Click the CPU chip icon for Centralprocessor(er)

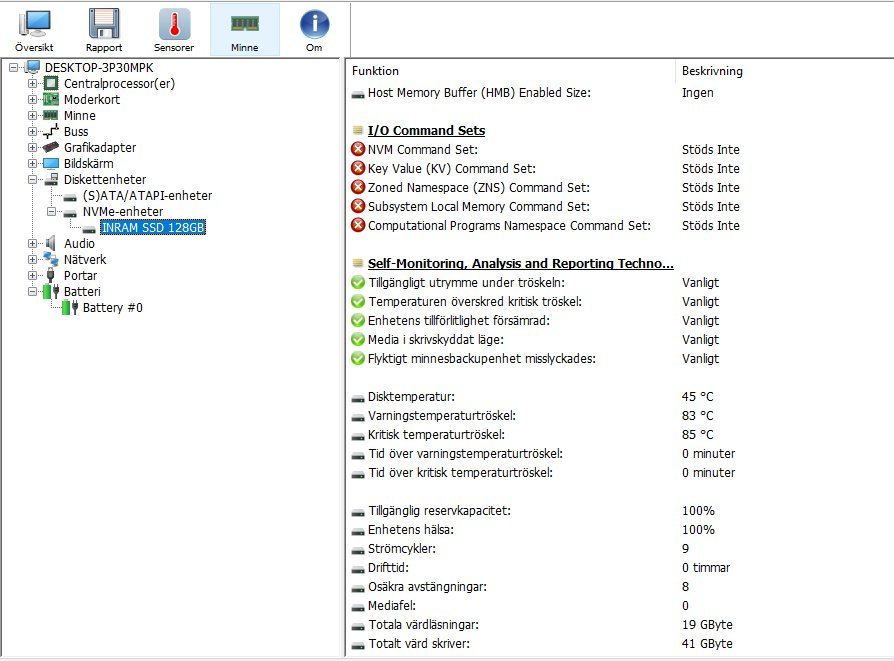click(x=51, y=83)
